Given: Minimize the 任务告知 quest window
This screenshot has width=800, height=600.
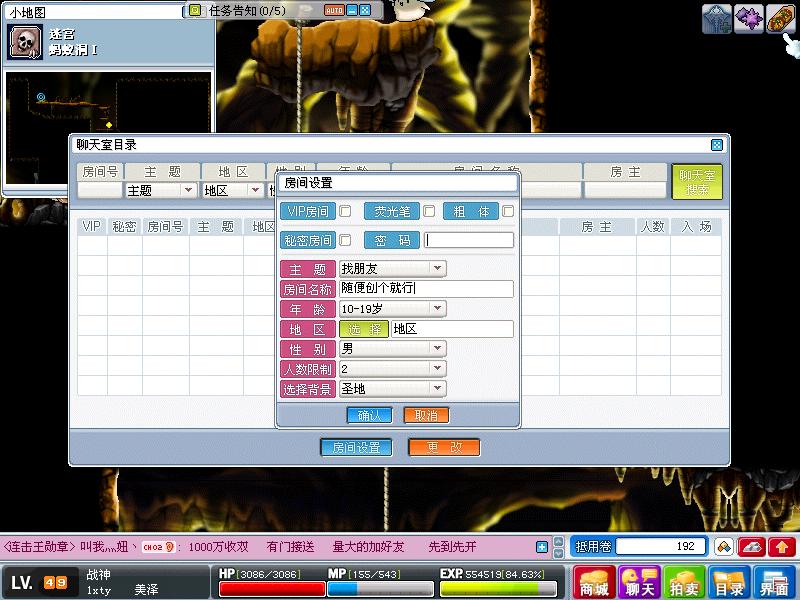Looking at the screenshot, I should coord(352,10).
